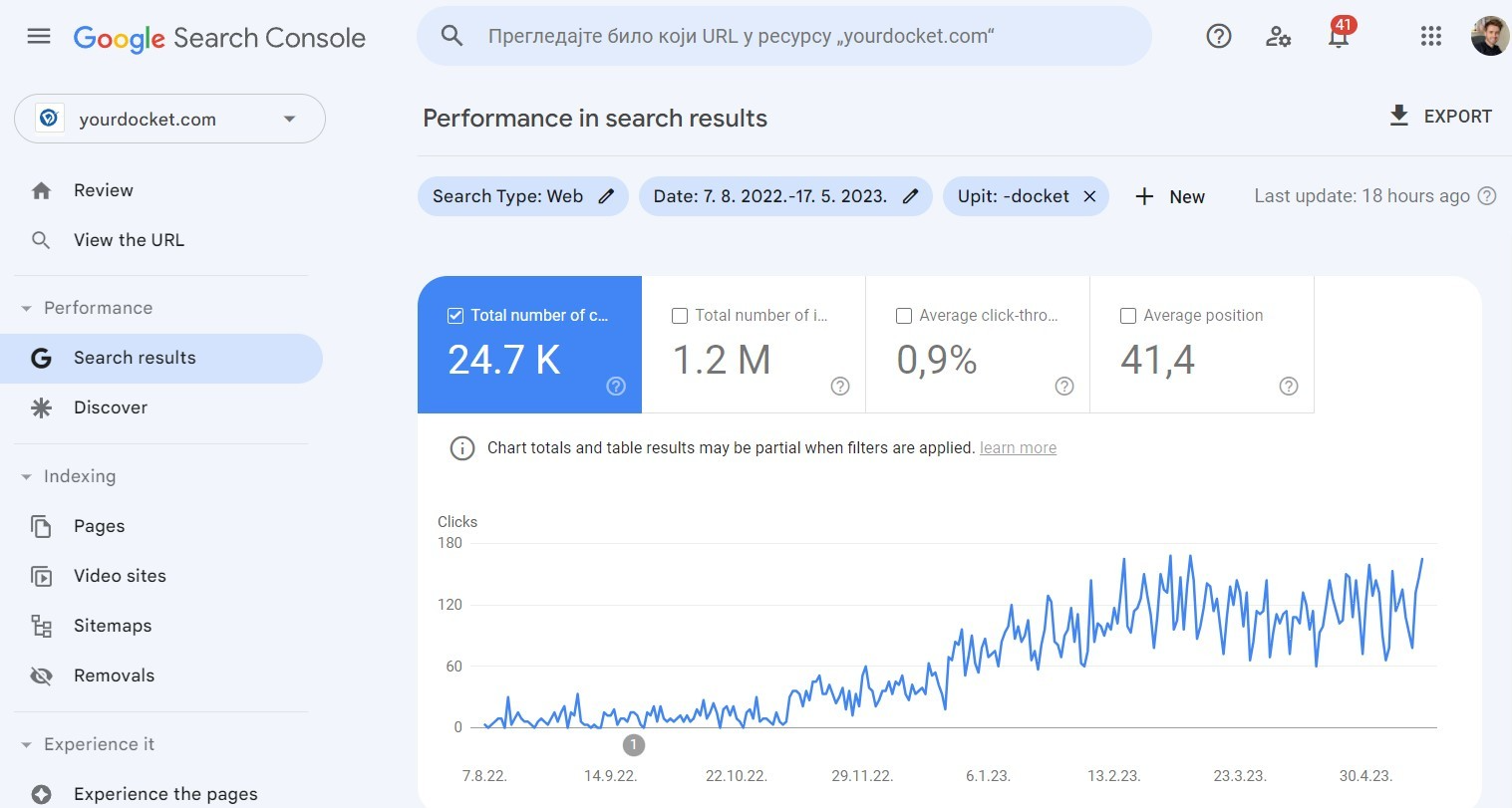The image size is (1512, 808).
Task: Click the 24.7 K clicks value
Action: [x=504, y=360]
